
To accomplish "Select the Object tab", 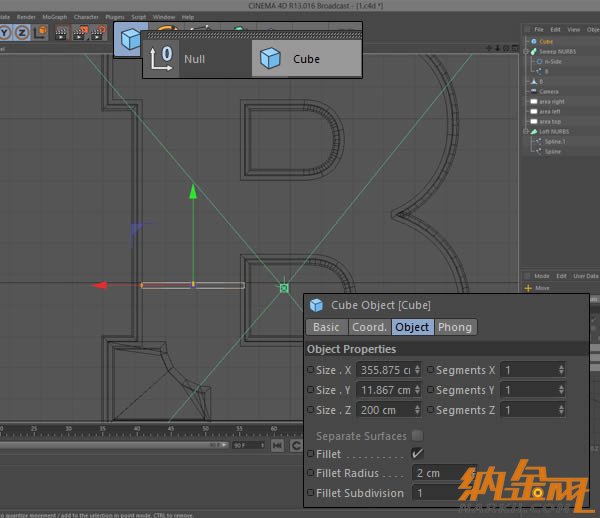I will point(412,327).
